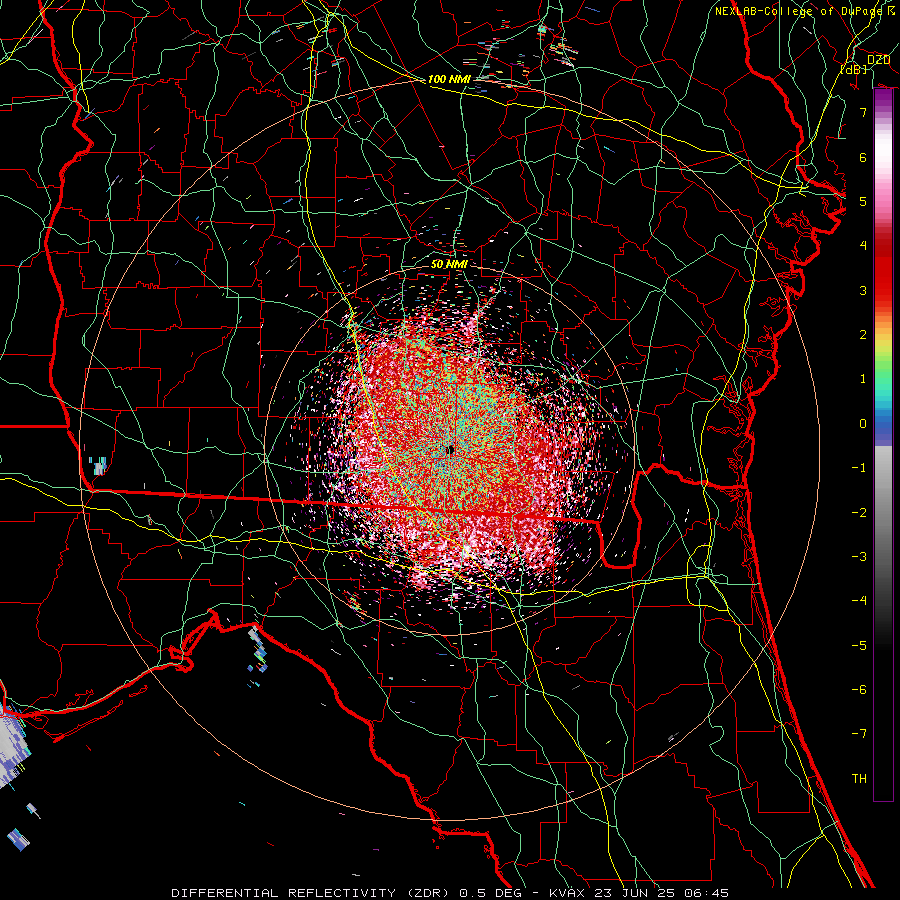This screenshot has width=900, height=900.
Task: Click the TH label on the color scale
Action: [x=859, y=779]
